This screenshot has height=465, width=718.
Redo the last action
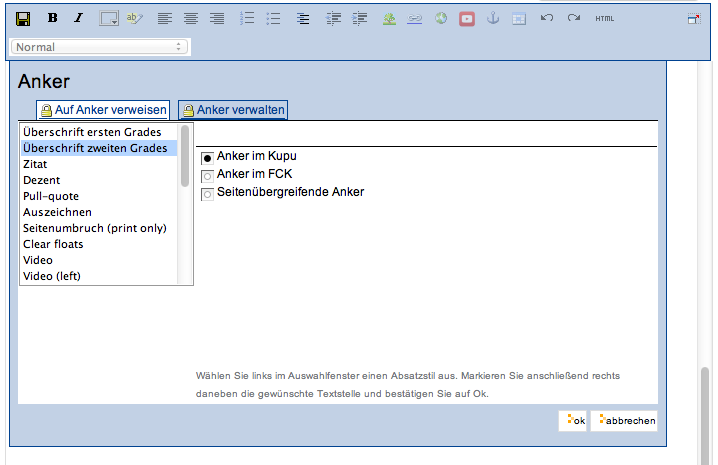[x=573, y=18]
